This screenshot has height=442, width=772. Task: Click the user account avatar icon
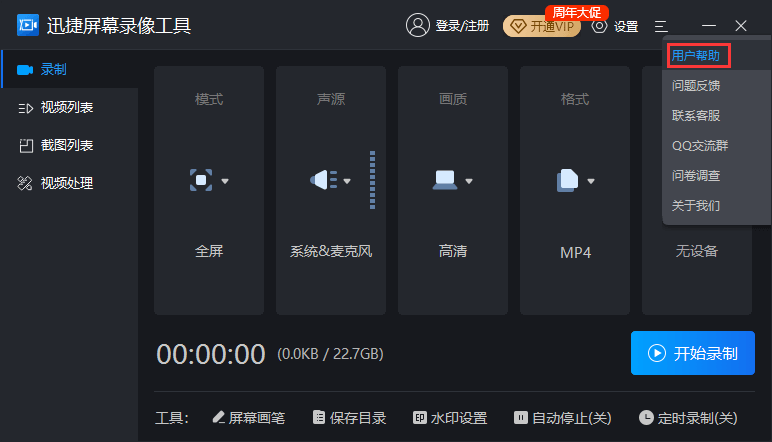(x=418, y=26)
